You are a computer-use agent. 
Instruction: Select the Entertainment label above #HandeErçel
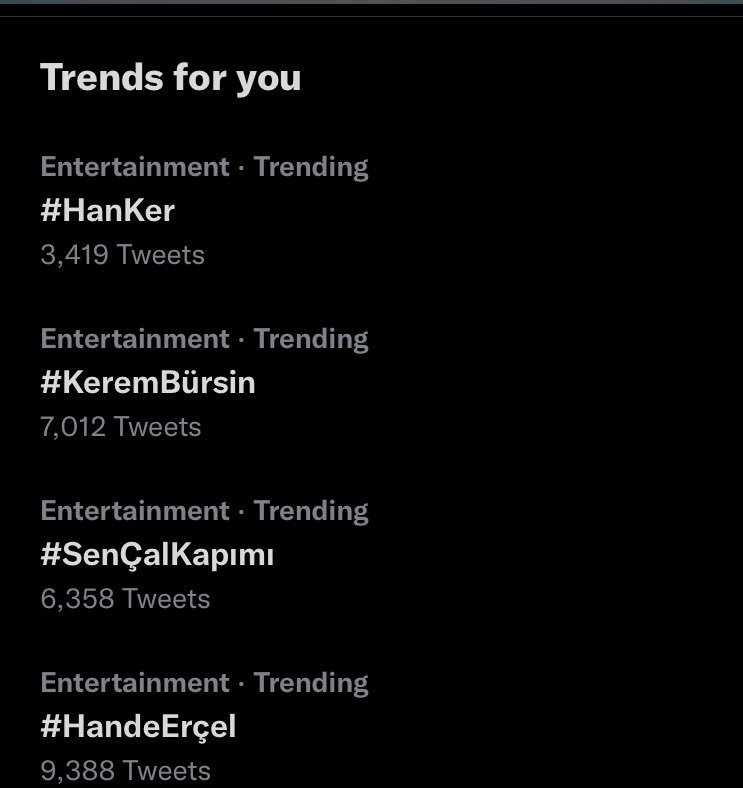135,683
